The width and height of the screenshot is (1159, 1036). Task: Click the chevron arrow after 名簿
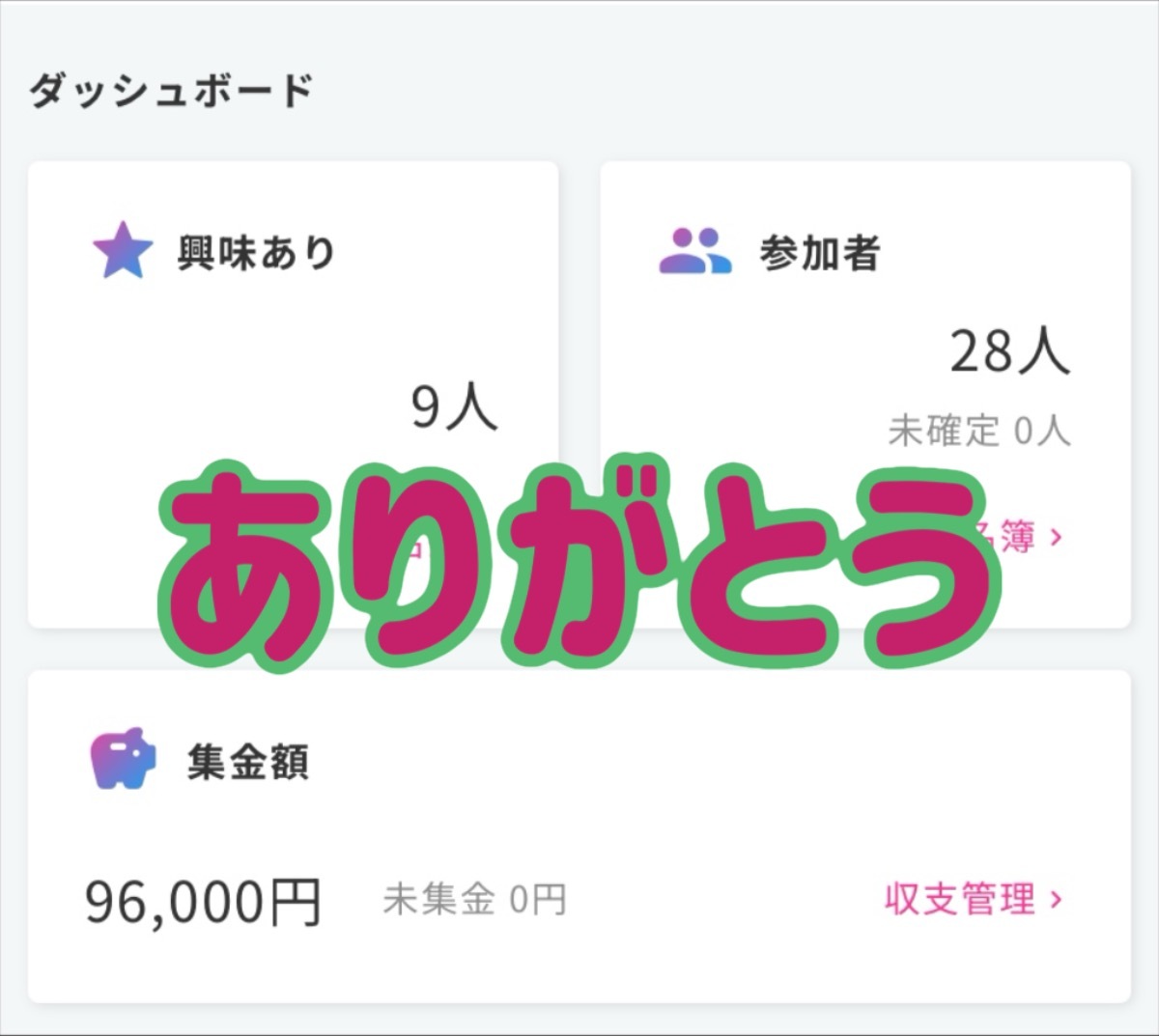[1057, 537]
